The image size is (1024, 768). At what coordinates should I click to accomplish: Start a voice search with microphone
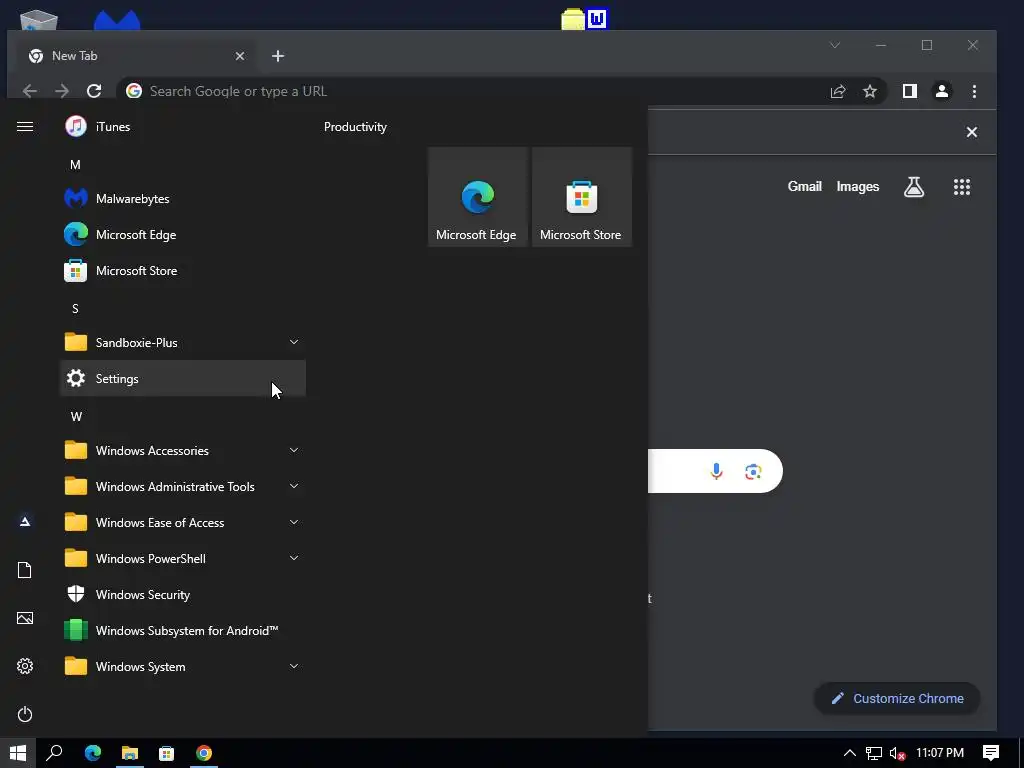[716, 471]
